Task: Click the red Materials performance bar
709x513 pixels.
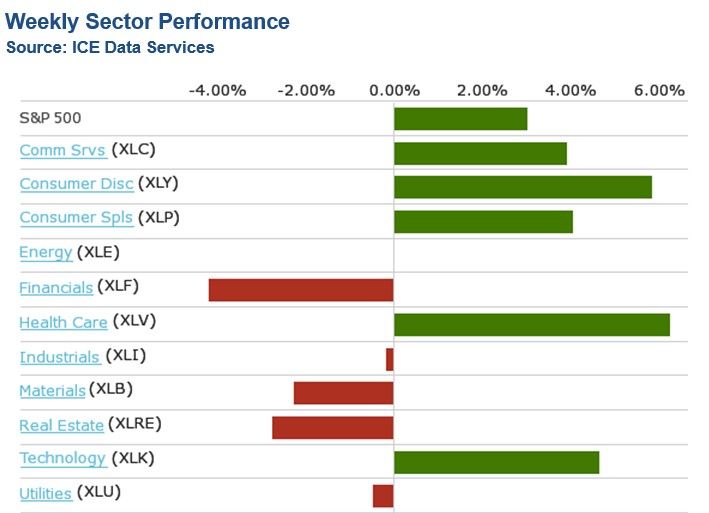Action: pyautogui.click(x=343, y=393)
